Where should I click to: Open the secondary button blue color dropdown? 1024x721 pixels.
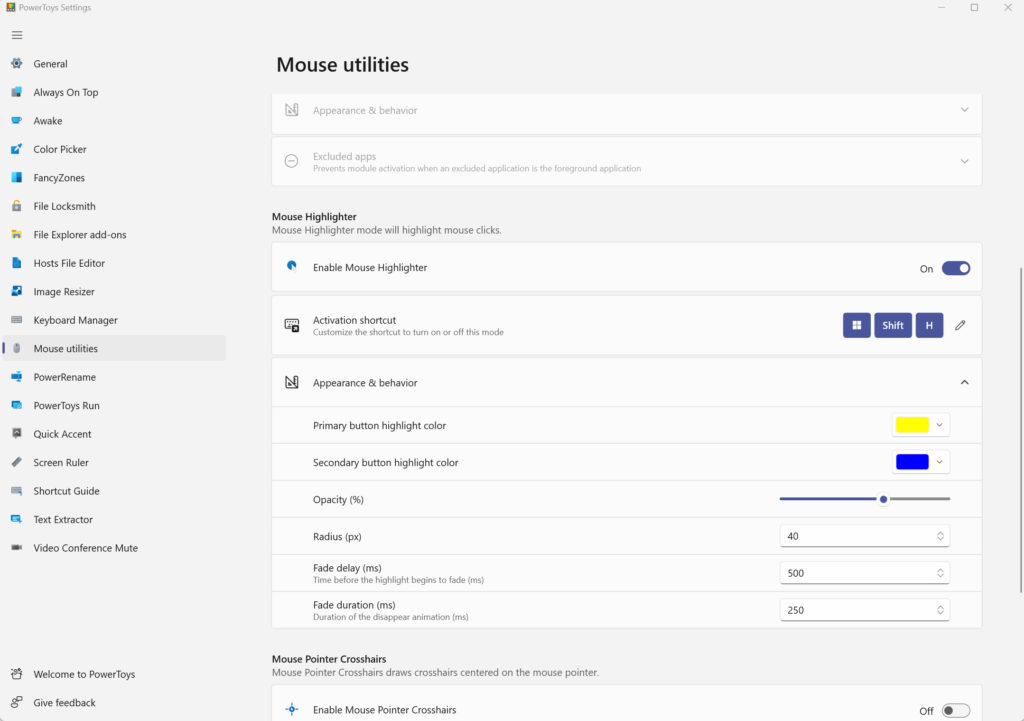point(920,462)
